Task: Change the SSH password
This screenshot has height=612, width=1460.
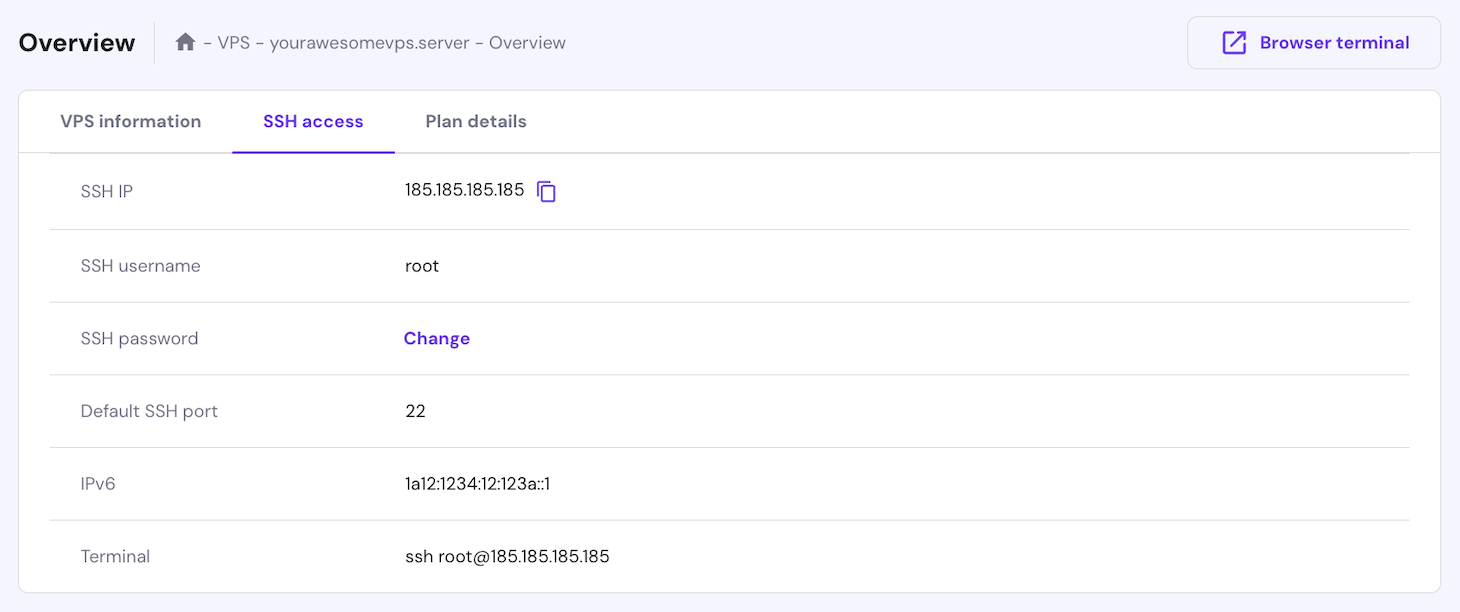Action: [437, 338]
